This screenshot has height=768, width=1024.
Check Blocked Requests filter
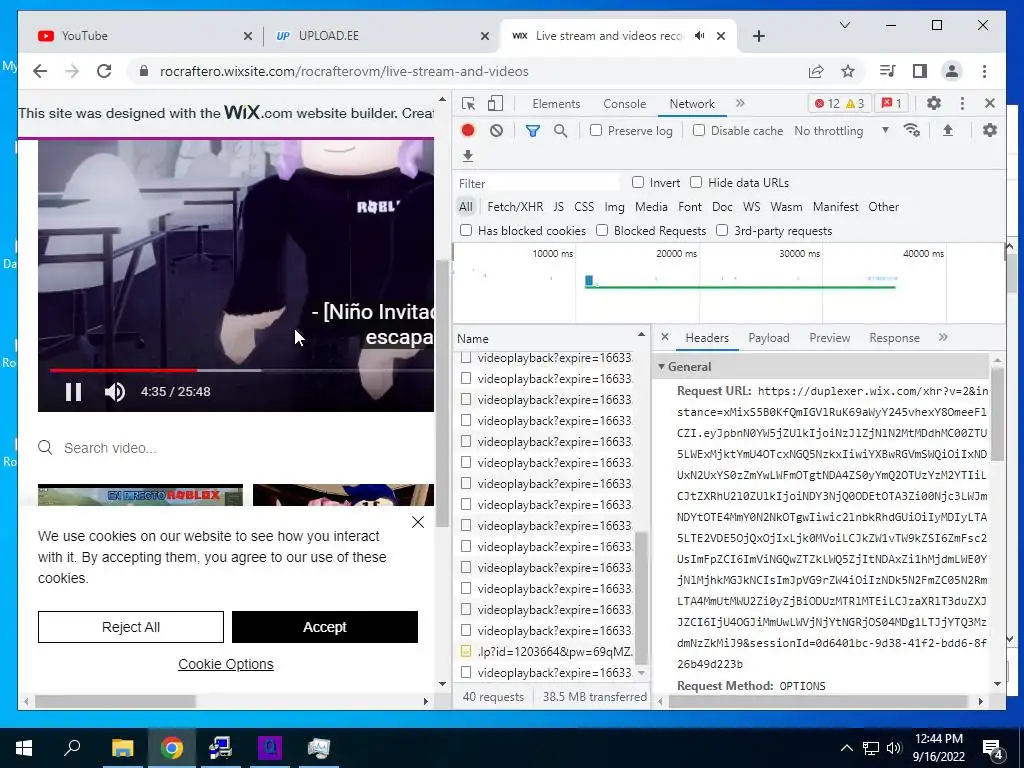[x=602, y=230]
